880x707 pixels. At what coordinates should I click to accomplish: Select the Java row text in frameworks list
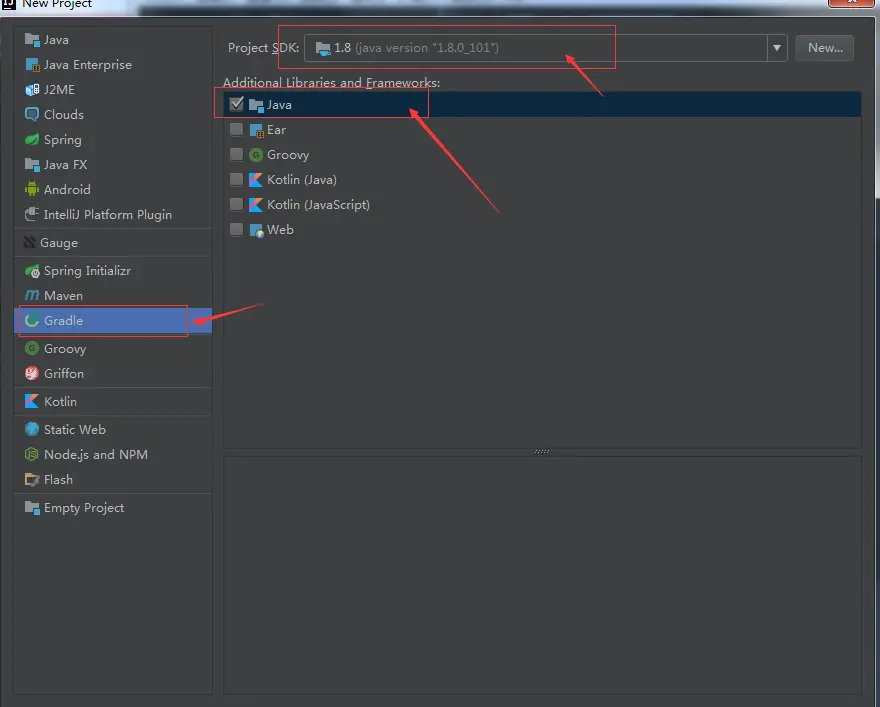(279, 105)
